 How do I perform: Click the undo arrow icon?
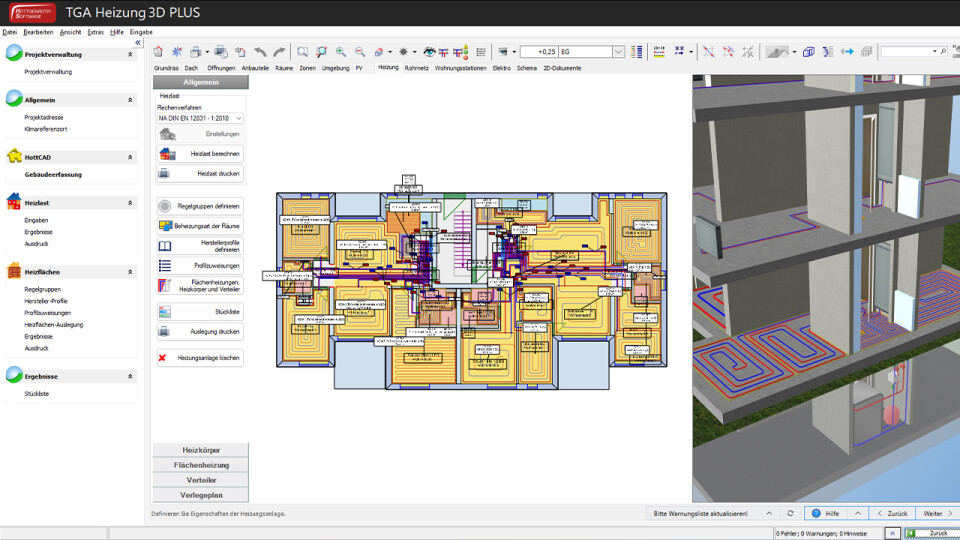[x=260, y=51]
